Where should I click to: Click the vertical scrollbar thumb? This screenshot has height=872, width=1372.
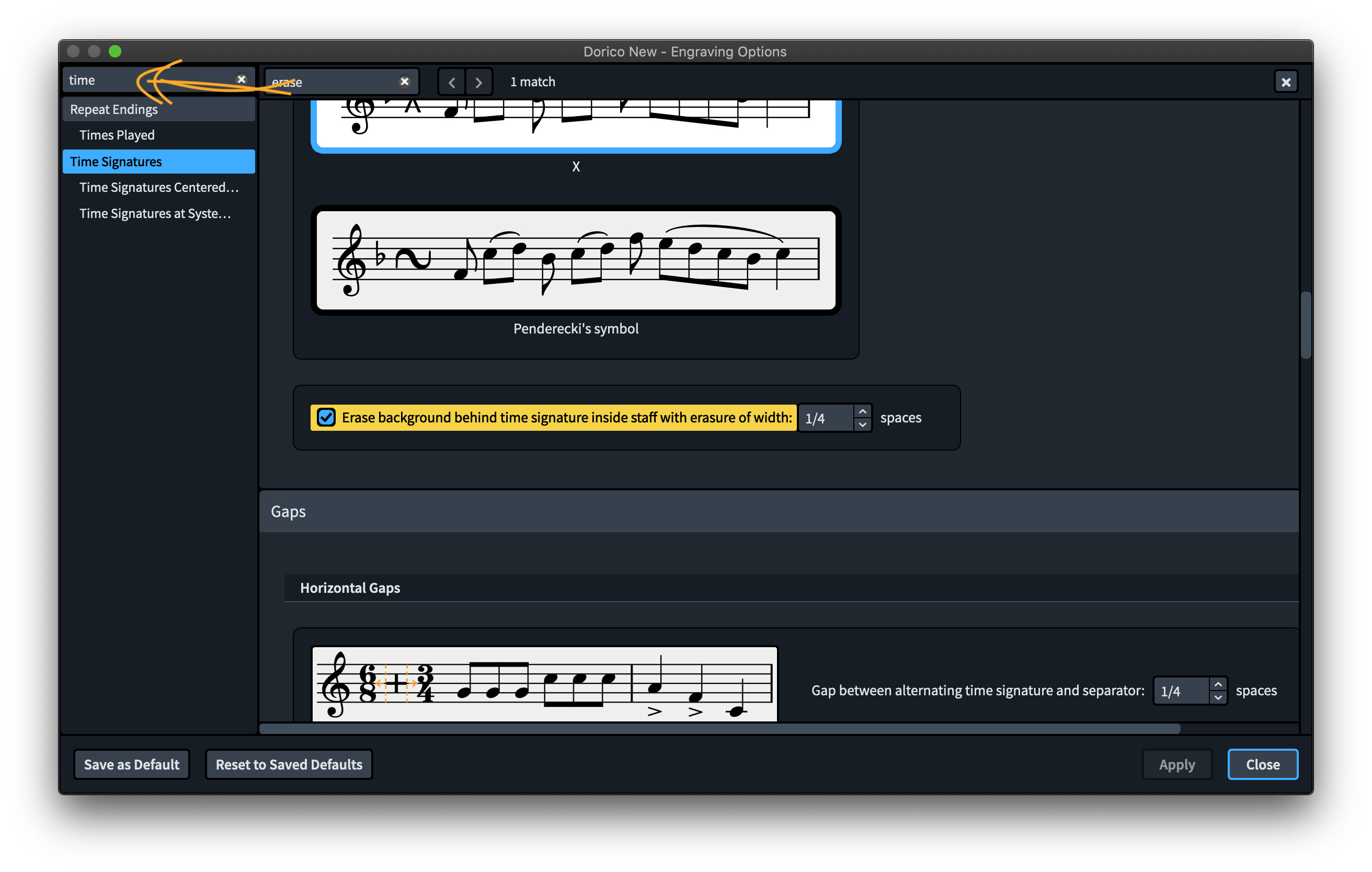click(1306, 325)
